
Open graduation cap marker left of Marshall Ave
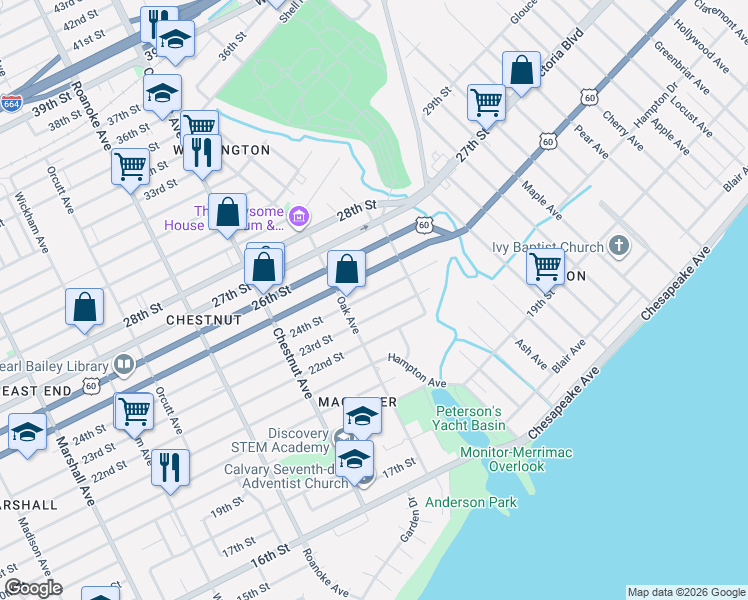[28, 433]
